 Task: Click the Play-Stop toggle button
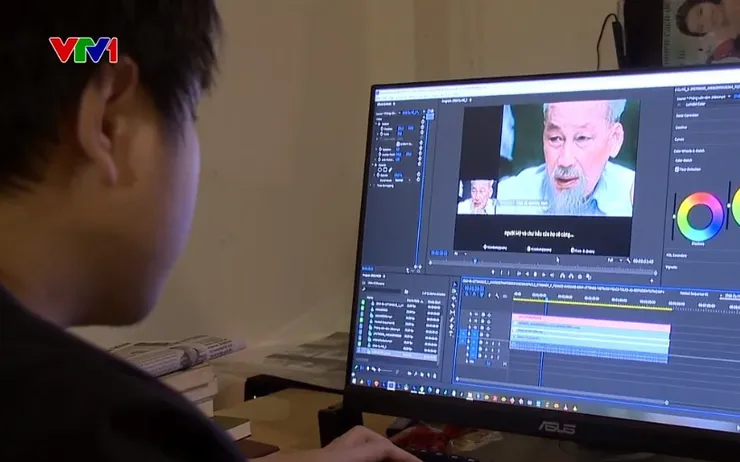click(x=535, y=274)
